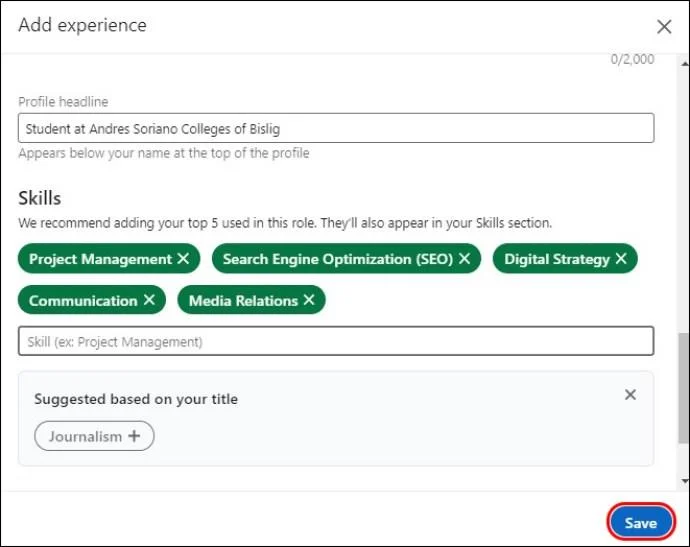This screenshot has height=547, width=690.
Task: Click the scrollbar up arrow
Action: tap(685, 63)
